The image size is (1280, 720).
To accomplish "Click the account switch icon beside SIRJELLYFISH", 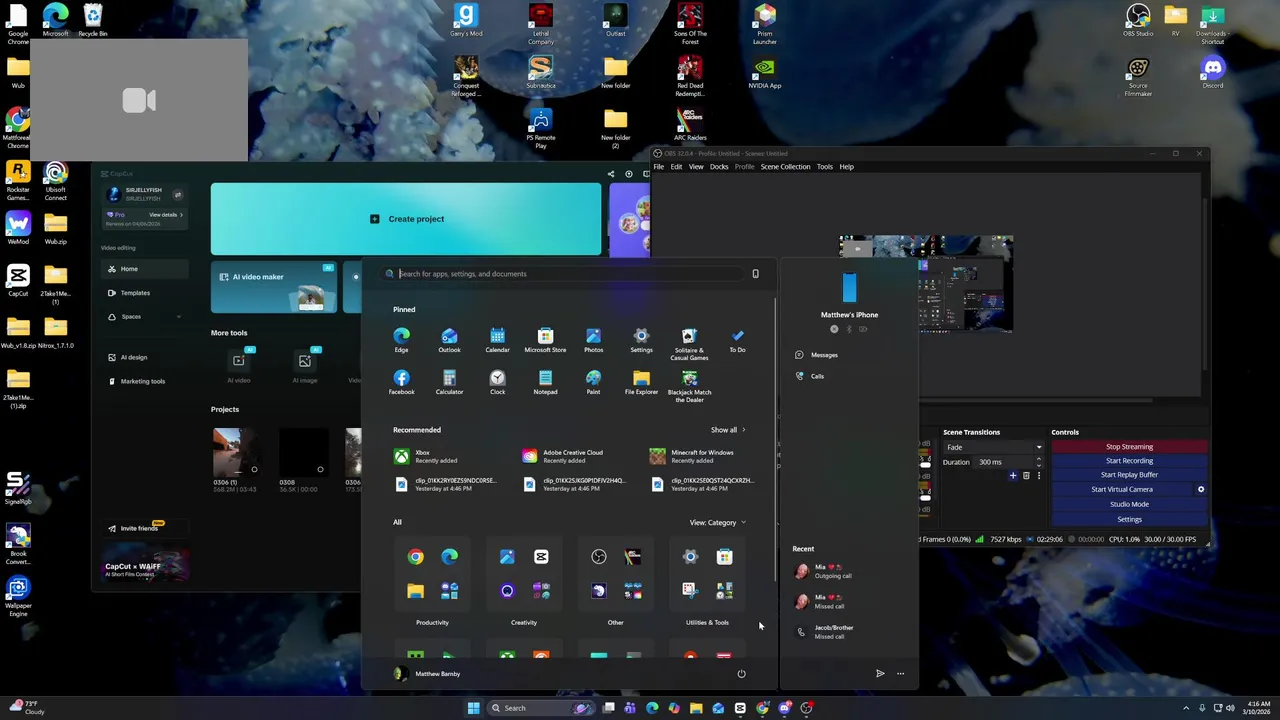I will 178,195.
